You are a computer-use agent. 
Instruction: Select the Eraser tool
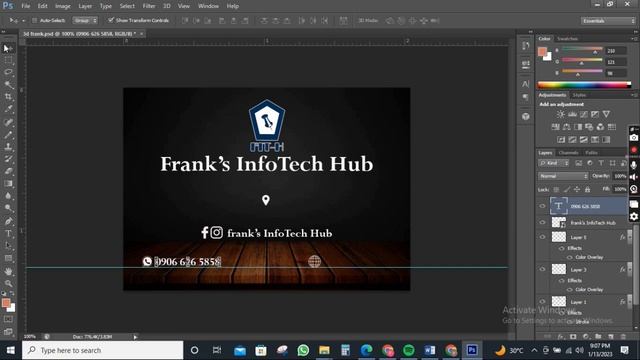coord(8,171)
